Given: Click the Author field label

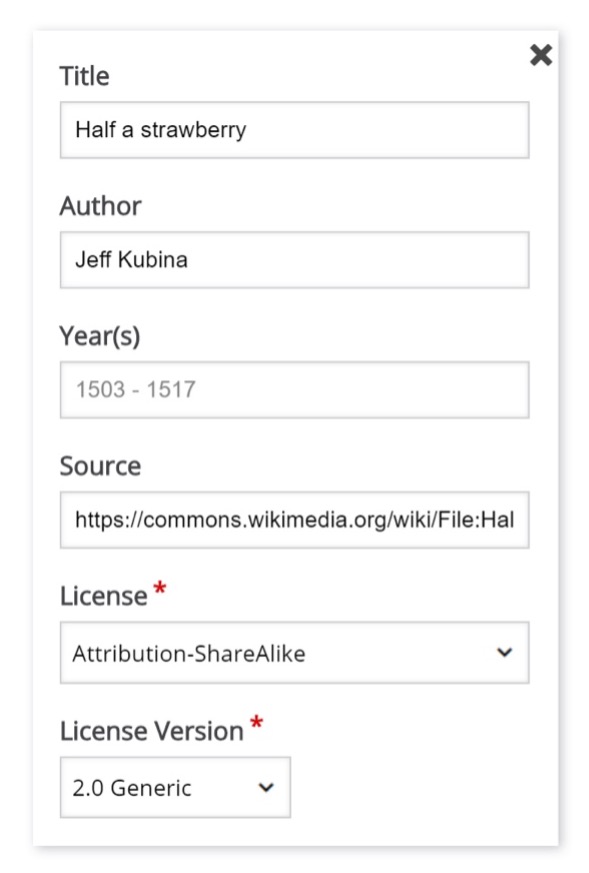Looking at the screenshot, I should tap(101, 205).
